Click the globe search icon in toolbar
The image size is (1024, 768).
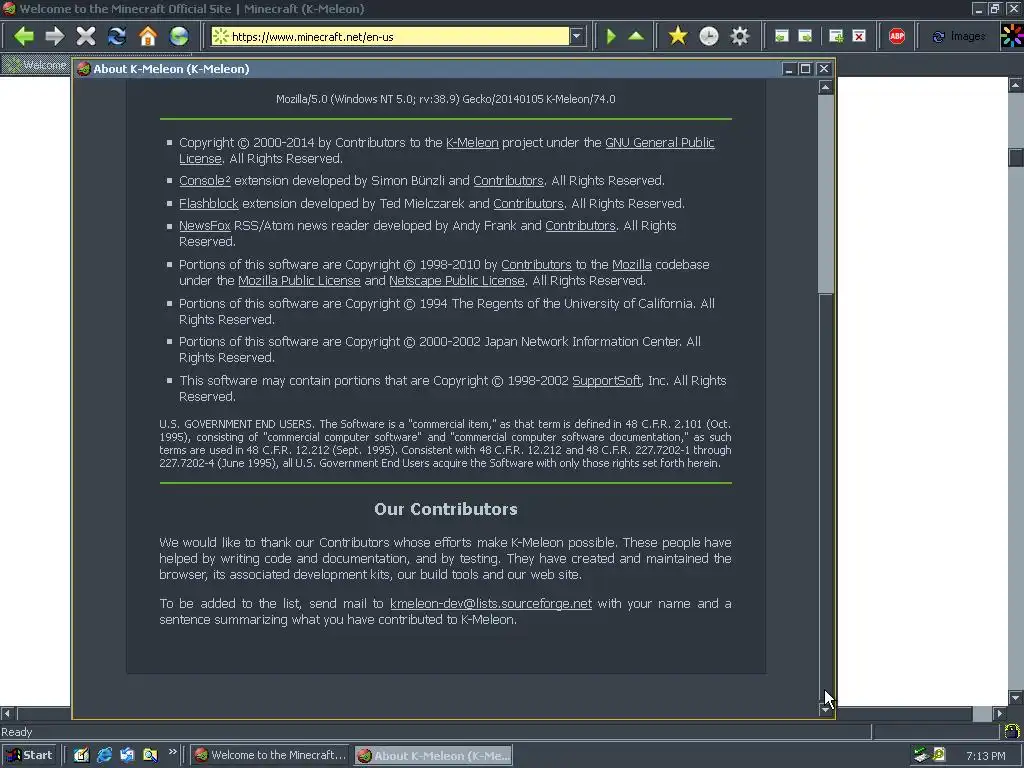click(179, 36)
